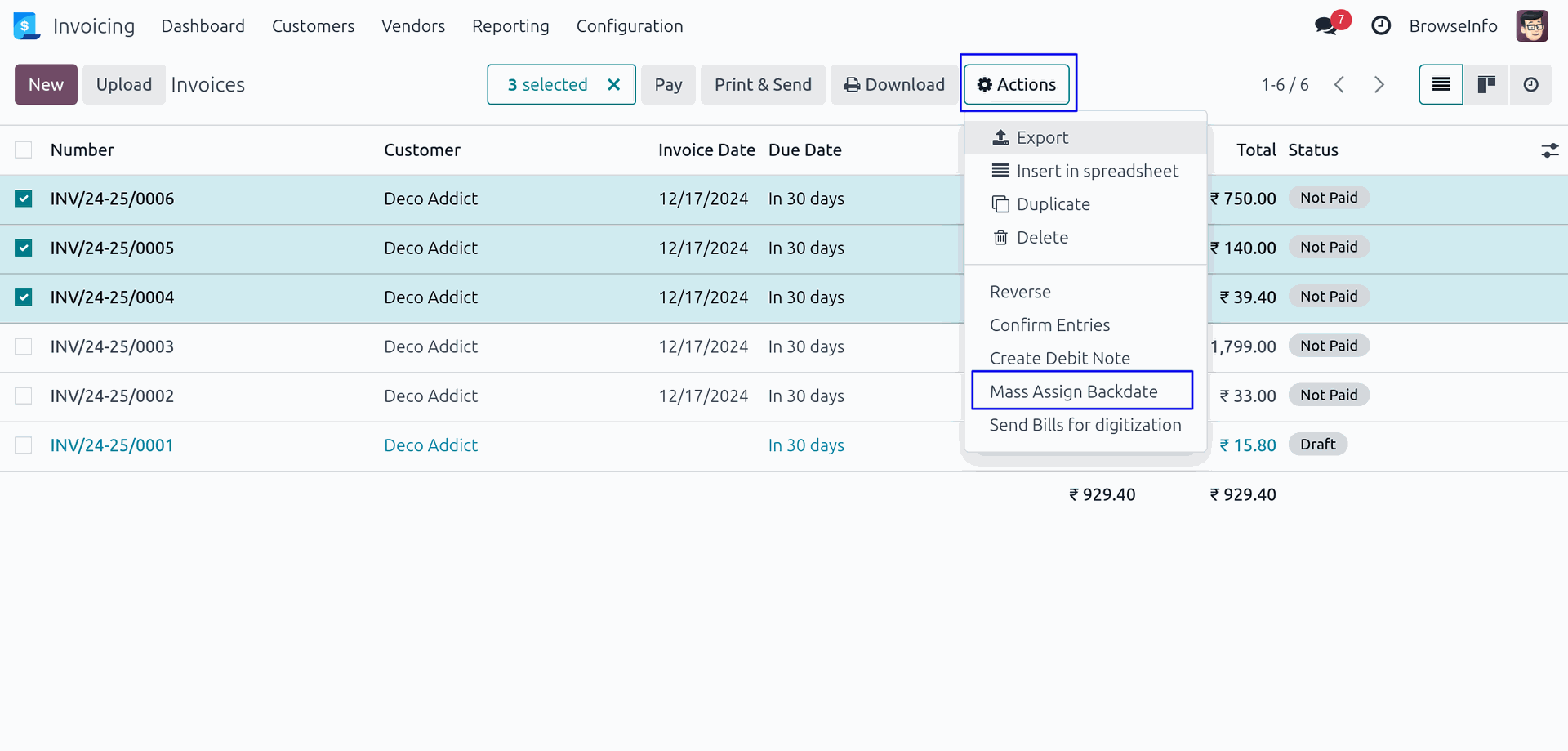The image size is (1568, 751).
Task: Expand the Configuration menu
Action: [x=629, y=26]
